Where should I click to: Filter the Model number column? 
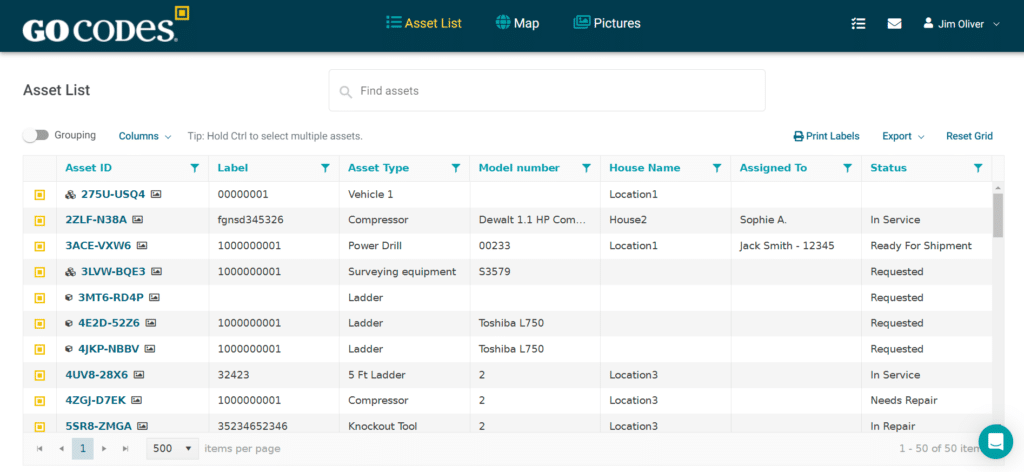pos(587,168)
